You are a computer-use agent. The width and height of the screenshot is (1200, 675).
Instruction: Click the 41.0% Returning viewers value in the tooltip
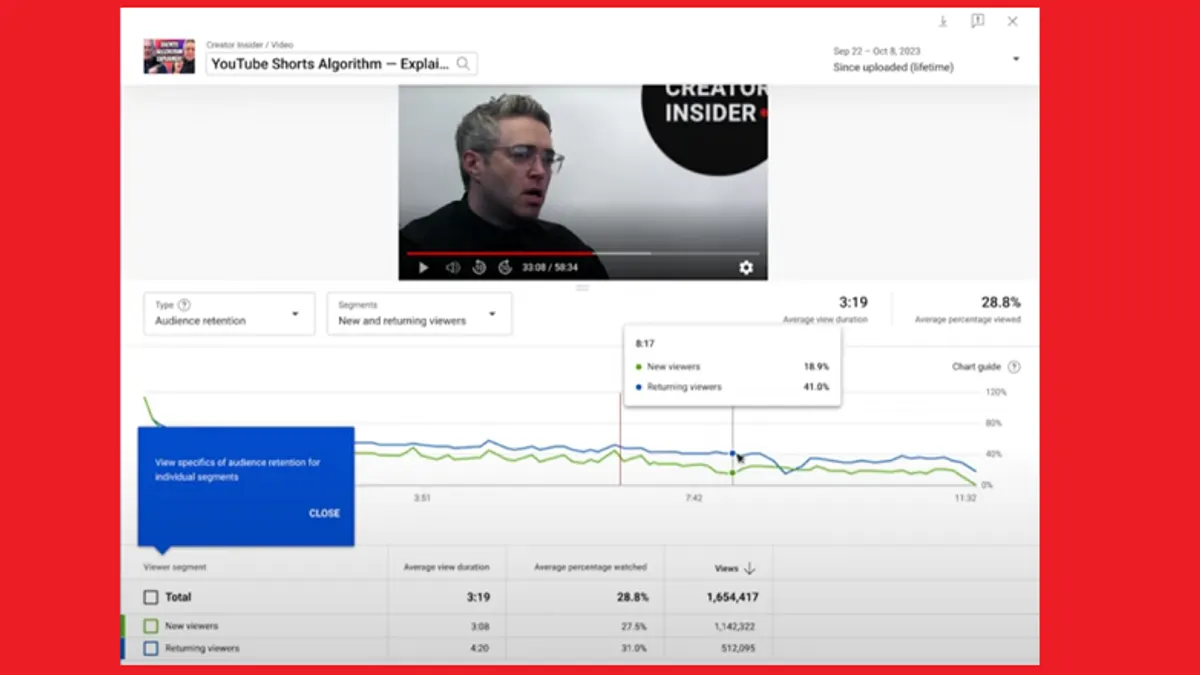click(x=817, y=387)
